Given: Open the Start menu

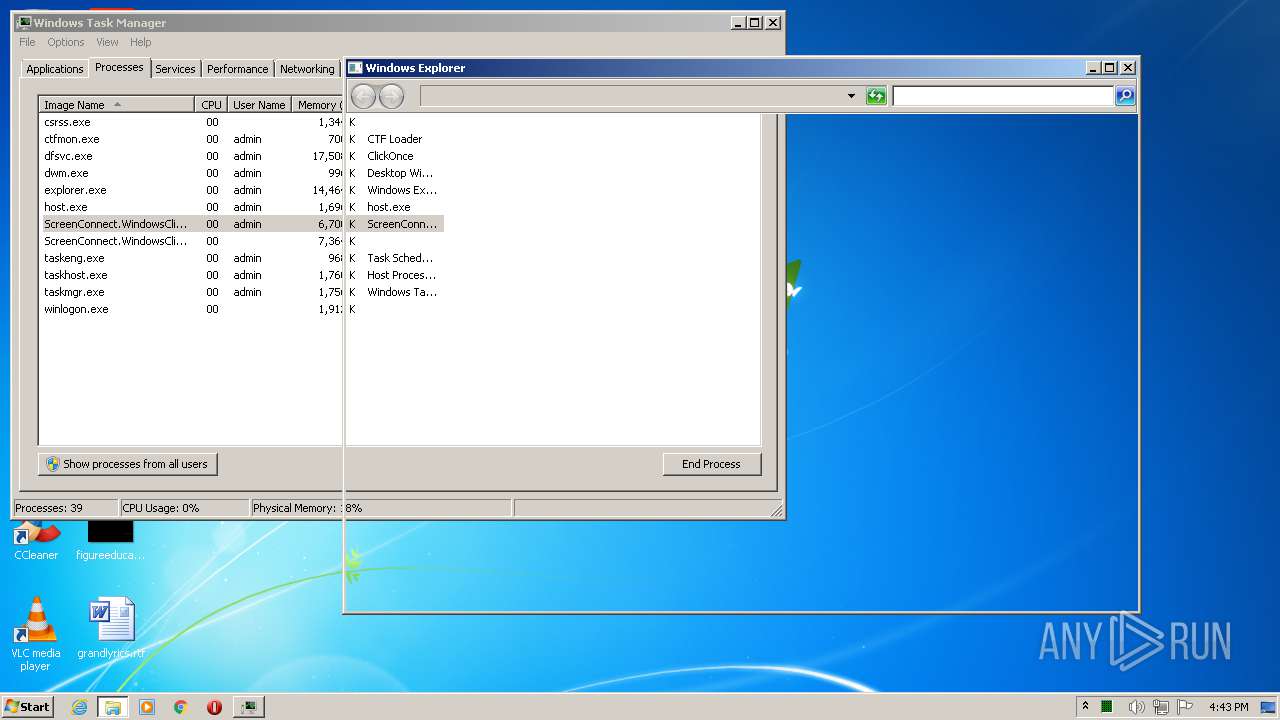Looking at the screenshot, I should tap(27, 707).
